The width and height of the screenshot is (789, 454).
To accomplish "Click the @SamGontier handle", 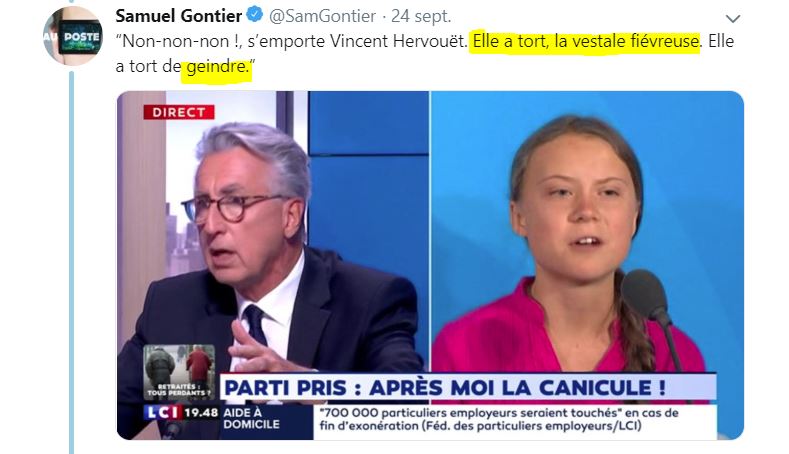I will click(x=323, y=16).
